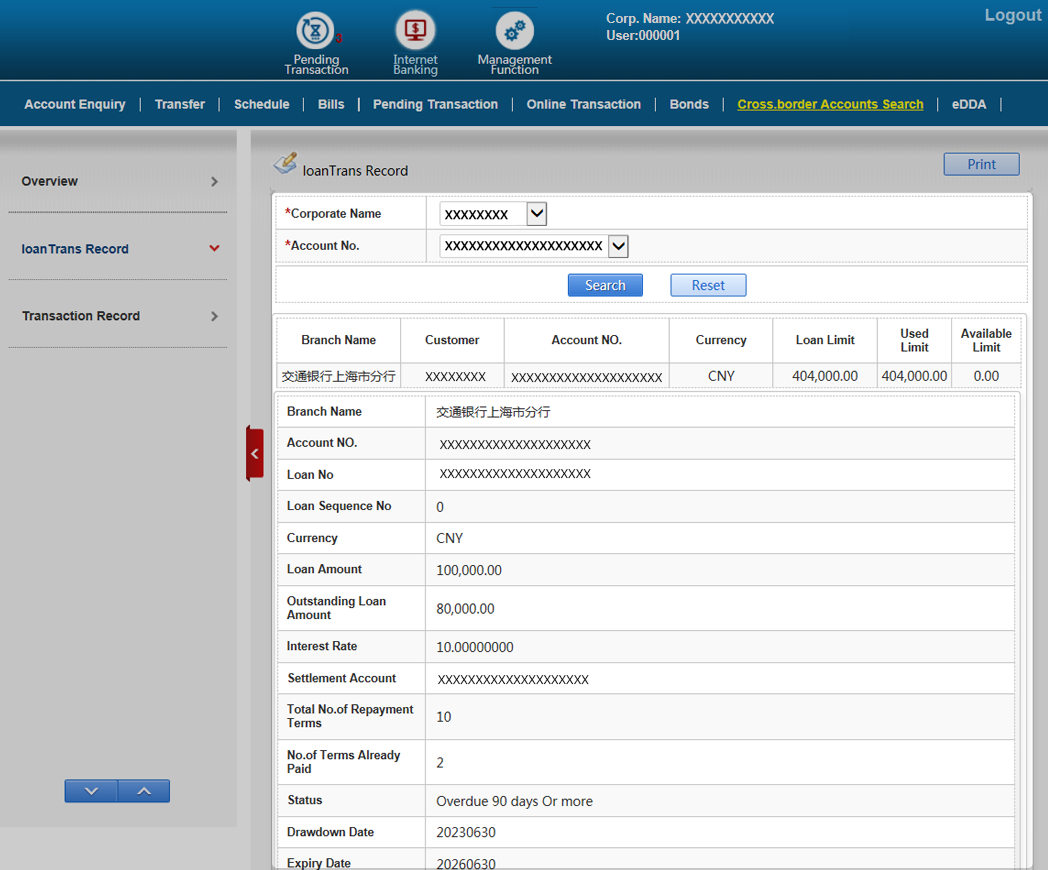The image size is (1048, 870).
Task: Log out using the Logout link
Action: (x=1012, y=15)
